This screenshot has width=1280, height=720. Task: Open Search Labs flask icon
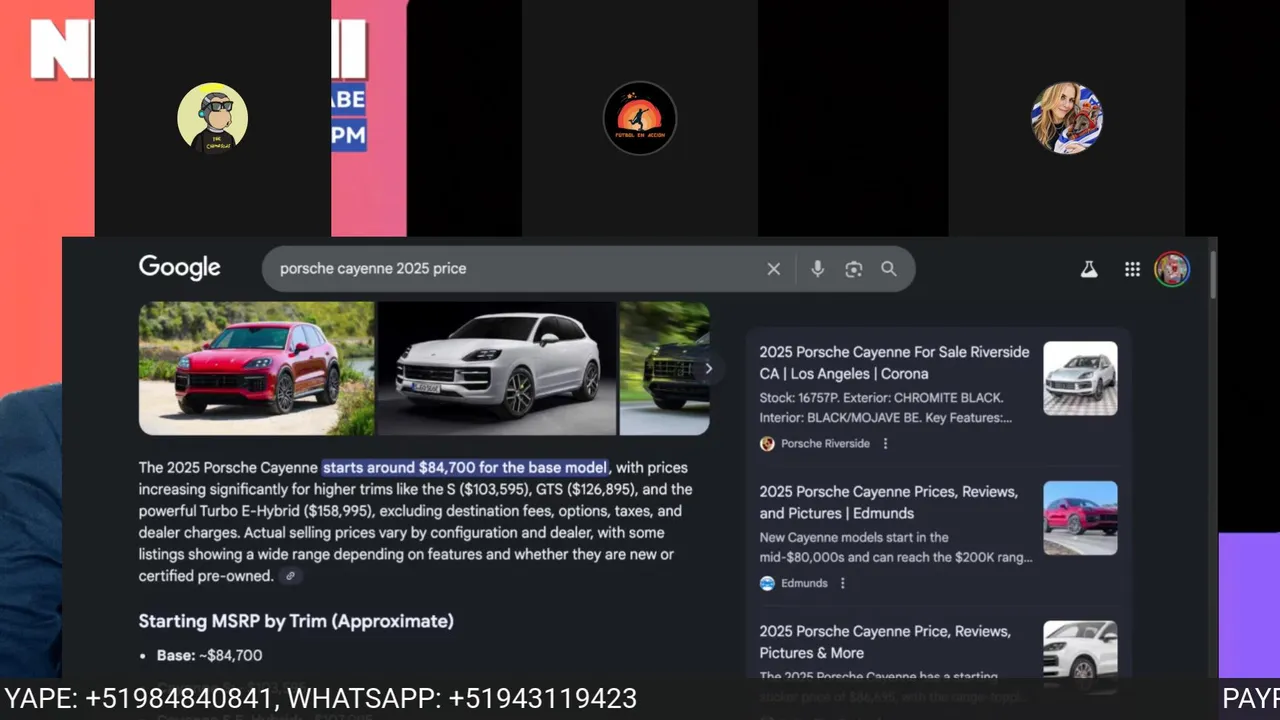(x=1089, y=269)
